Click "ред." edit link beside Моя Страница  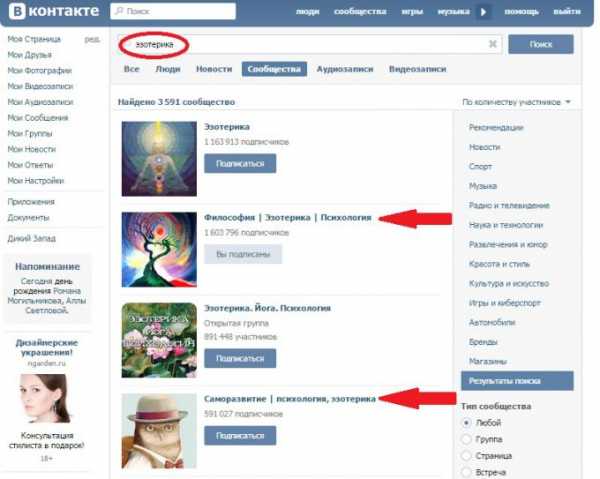(x=92, y=39)
